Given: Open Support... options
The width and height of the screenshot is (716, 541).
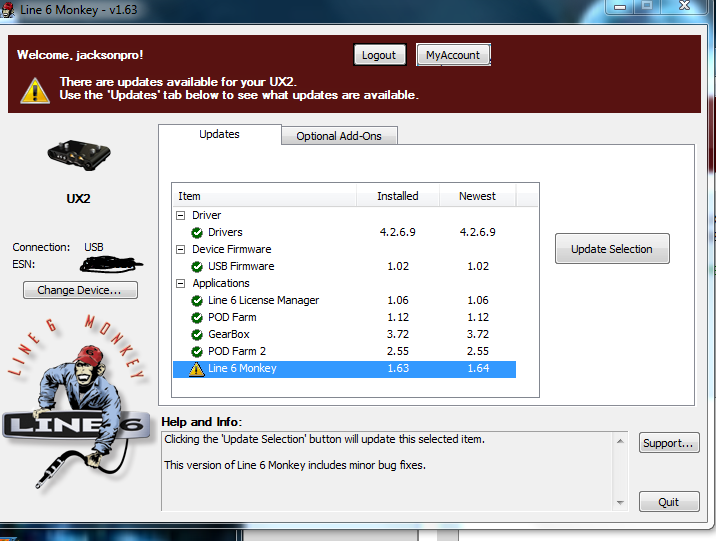Looking at the screenshot, I should click(x=668, y=443).
